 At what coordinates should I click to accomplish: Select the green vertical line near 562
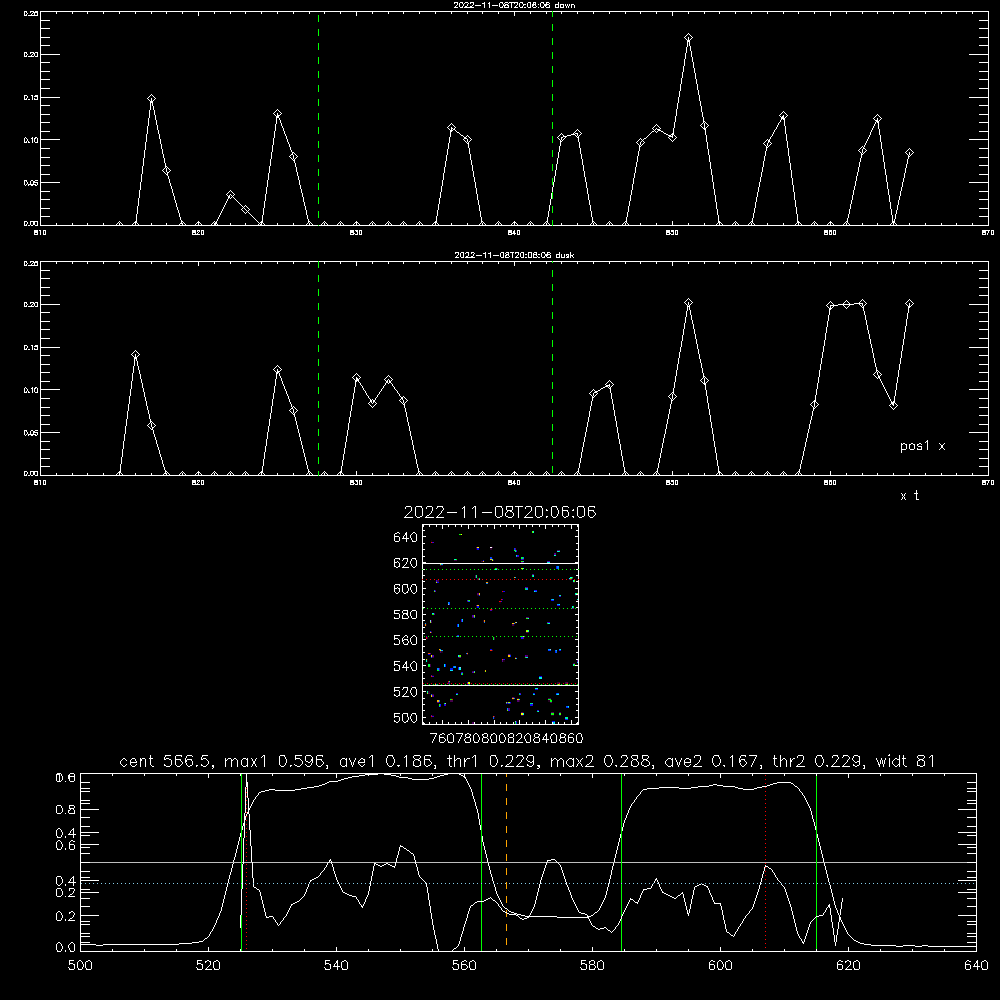point(482,861)
